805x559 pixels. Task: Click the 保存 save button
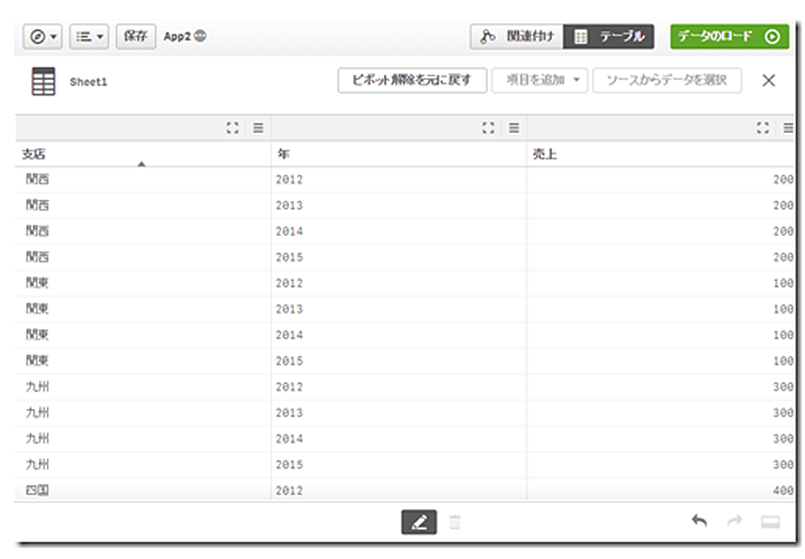click(136, 36)
